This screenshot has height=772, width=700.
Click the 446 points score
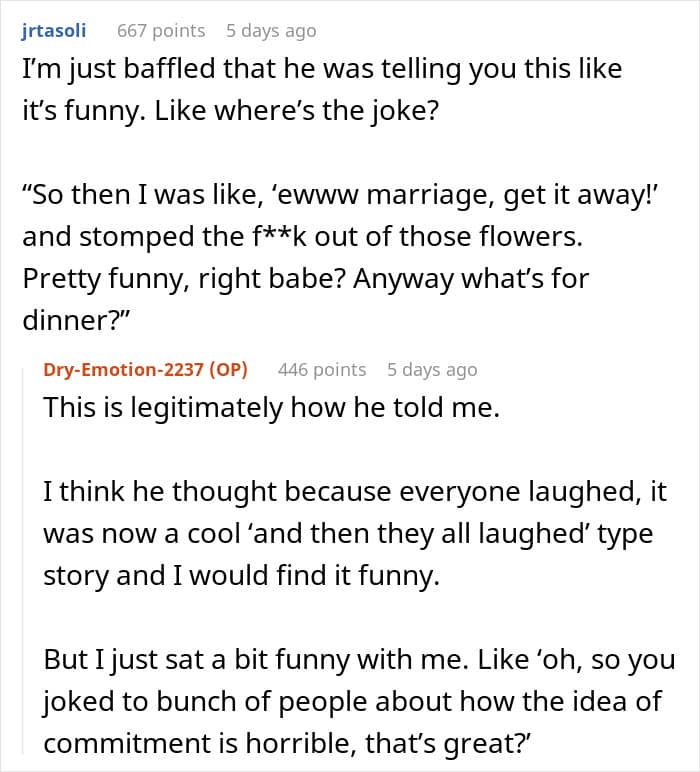coord(322,369)
